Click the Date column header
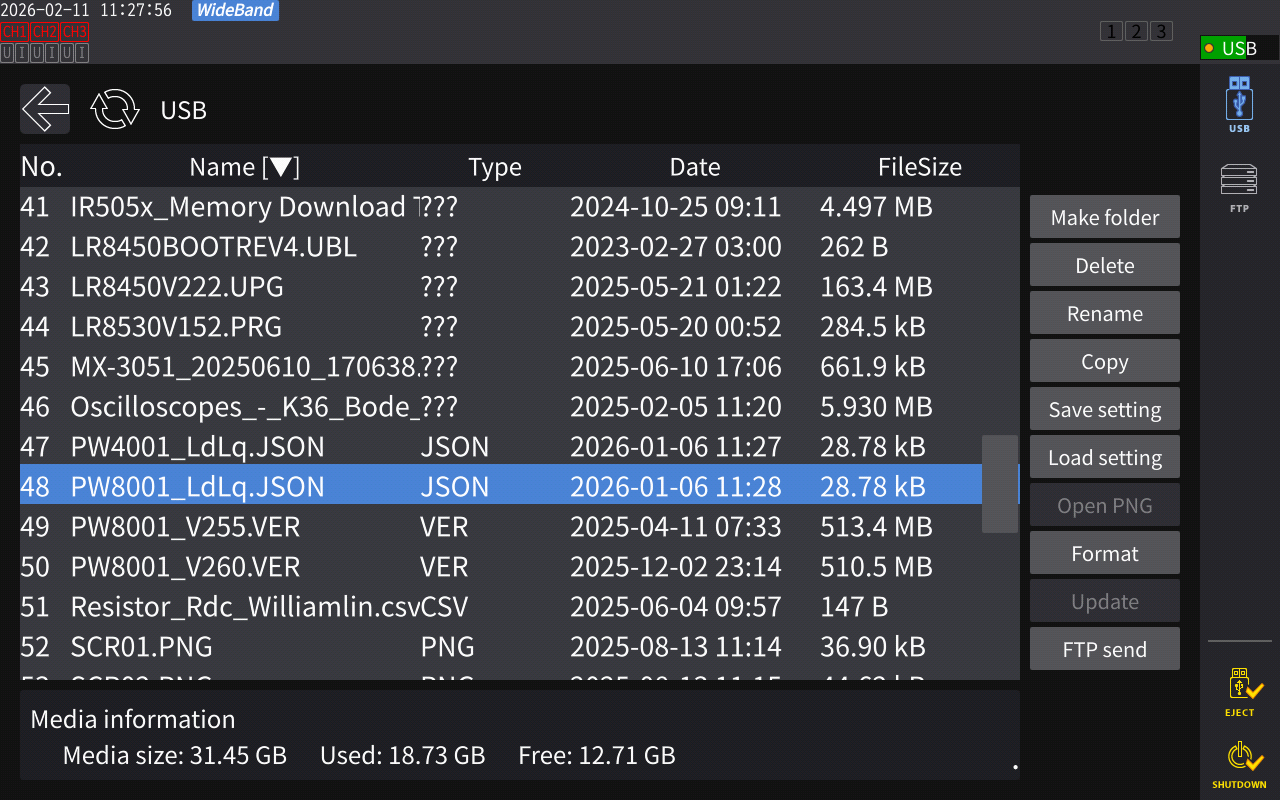 (695, 167)
